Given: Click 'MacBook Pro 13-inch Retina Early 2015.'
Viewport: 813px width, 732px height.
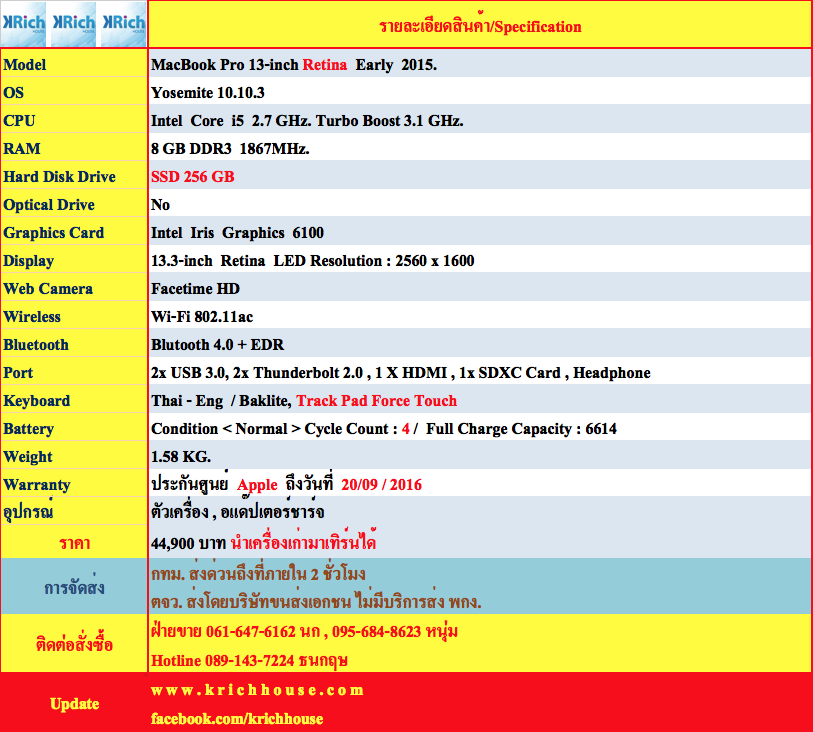Looking at the screenshot, I should click(294, 65).
